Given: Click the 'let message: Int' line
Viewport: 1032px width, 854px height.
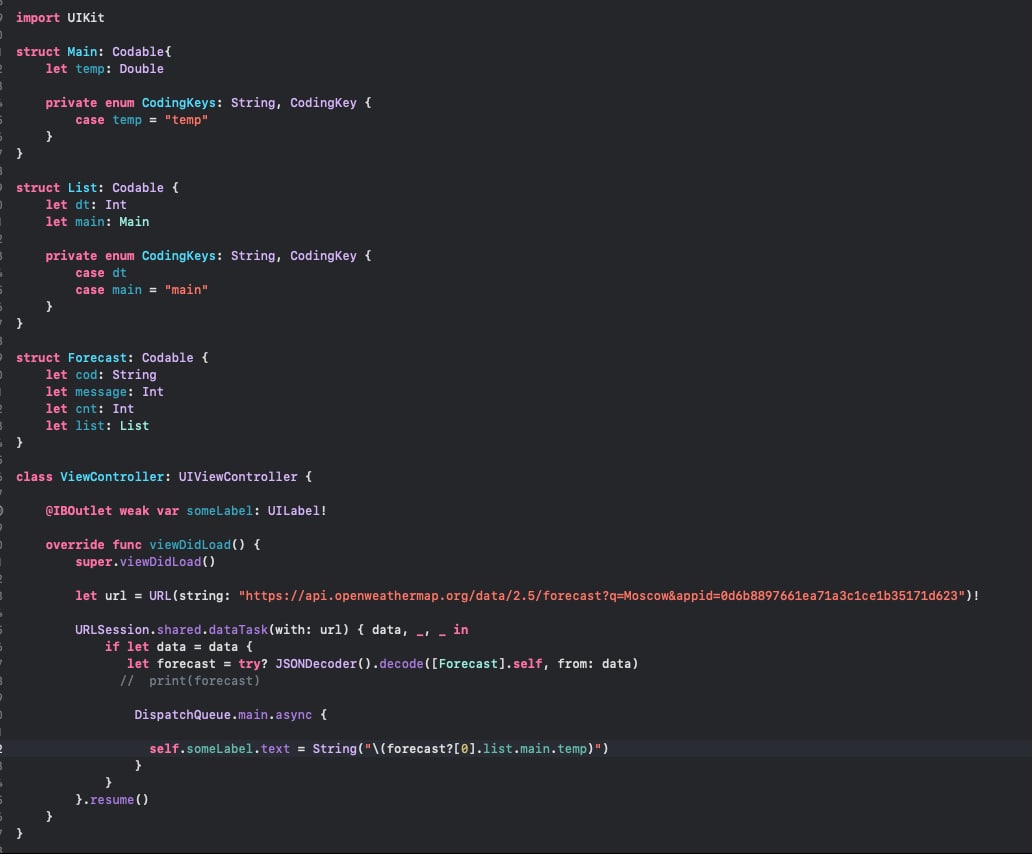Looking at the screenshot, I should pyautogui.click(x=105, y=392).
